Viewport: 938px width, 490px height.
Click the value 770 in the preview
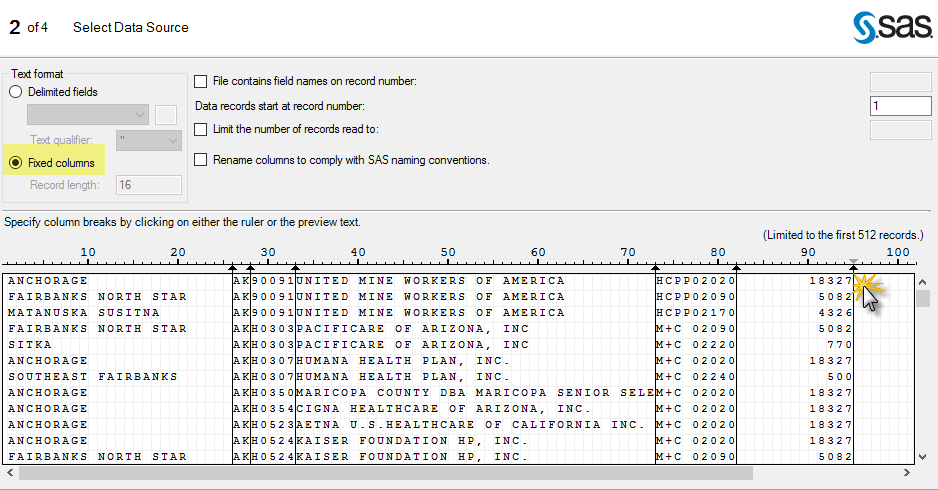pyautogui.click(x=840, y=345)
